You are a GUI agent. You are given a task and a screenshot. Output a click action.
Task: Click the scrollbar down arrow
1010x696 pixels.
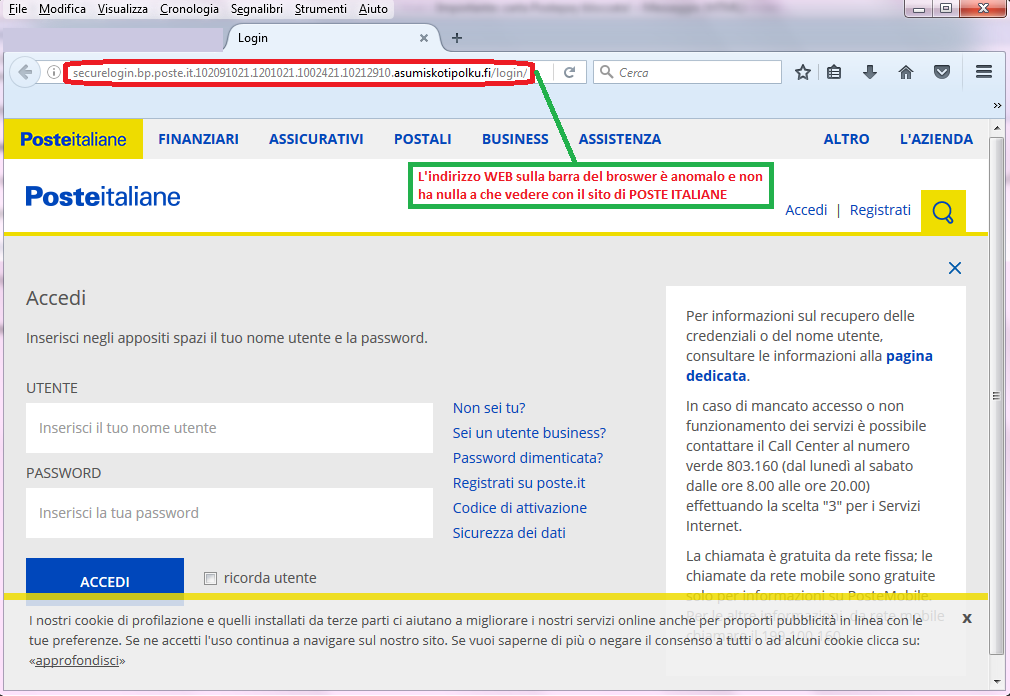click(996, 681)
